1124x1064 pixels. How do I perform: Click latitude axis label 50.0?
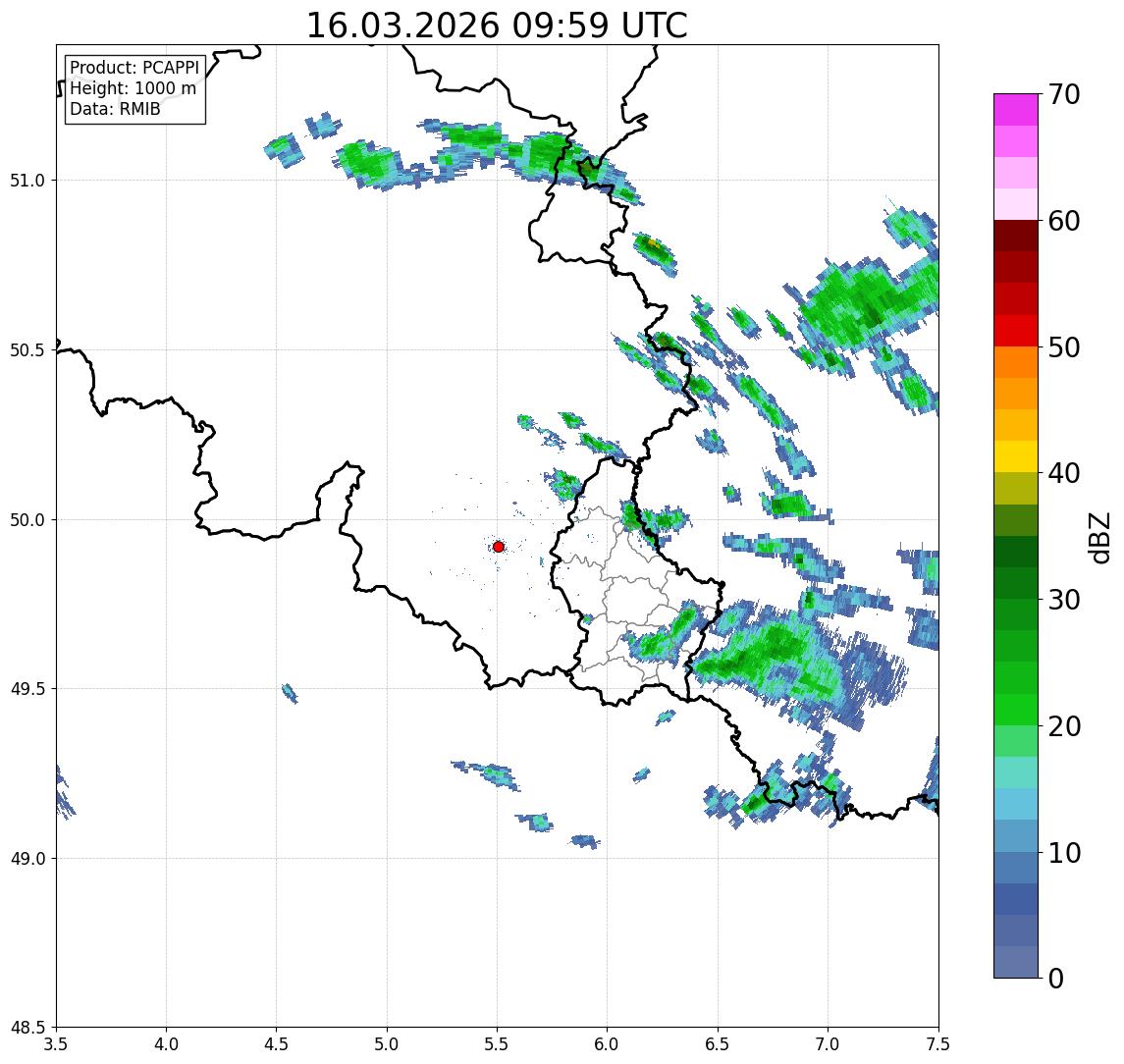tap(27, 520)
